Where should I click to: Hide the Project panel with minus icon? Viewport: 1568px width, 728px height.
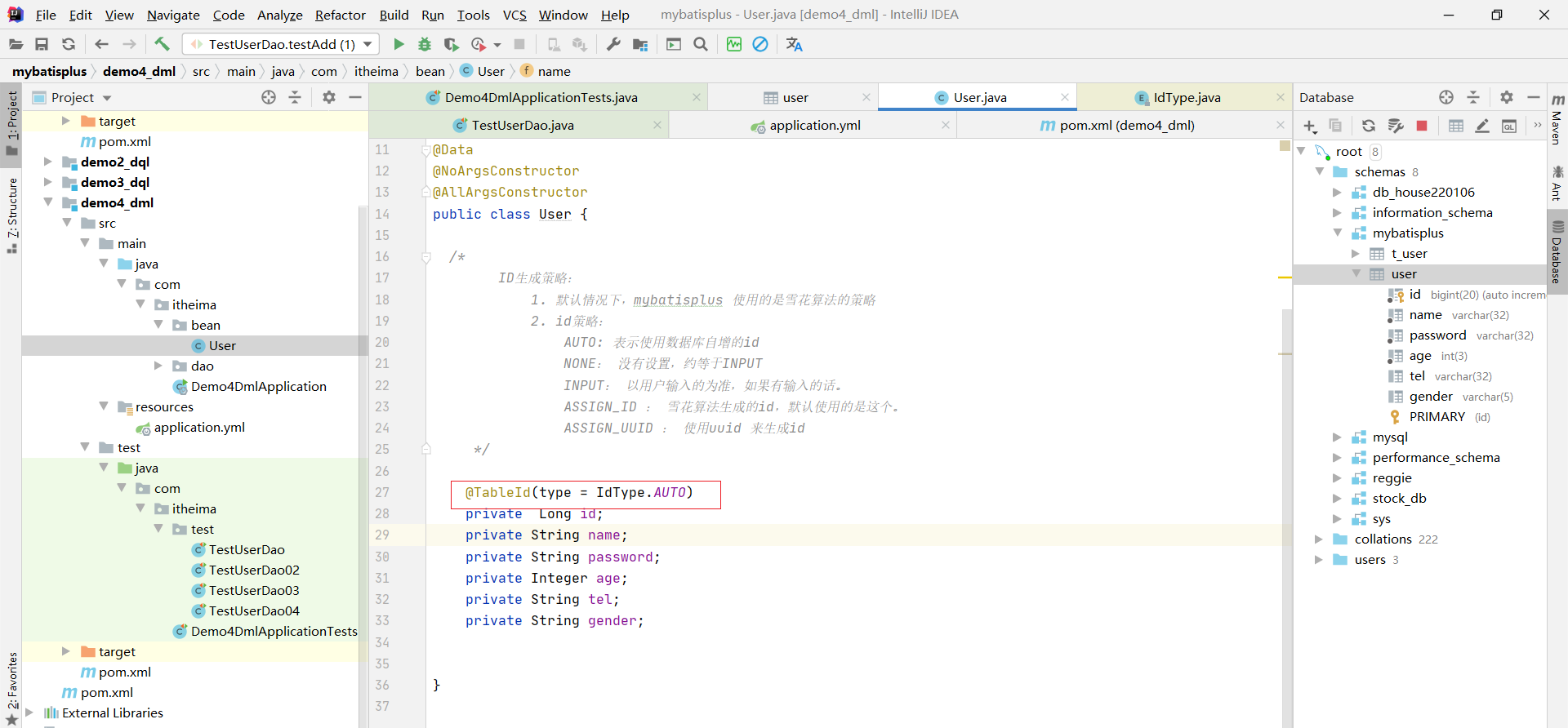pyautogui.click(x=355, y=97)
